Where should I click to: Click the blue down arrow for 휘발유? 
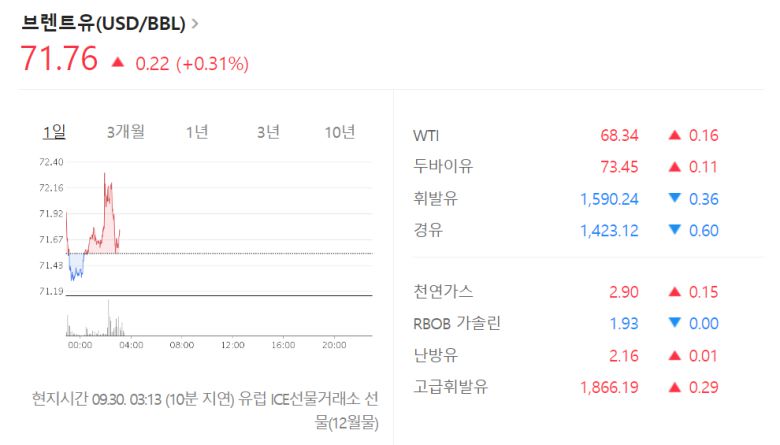tap(674, 199)
